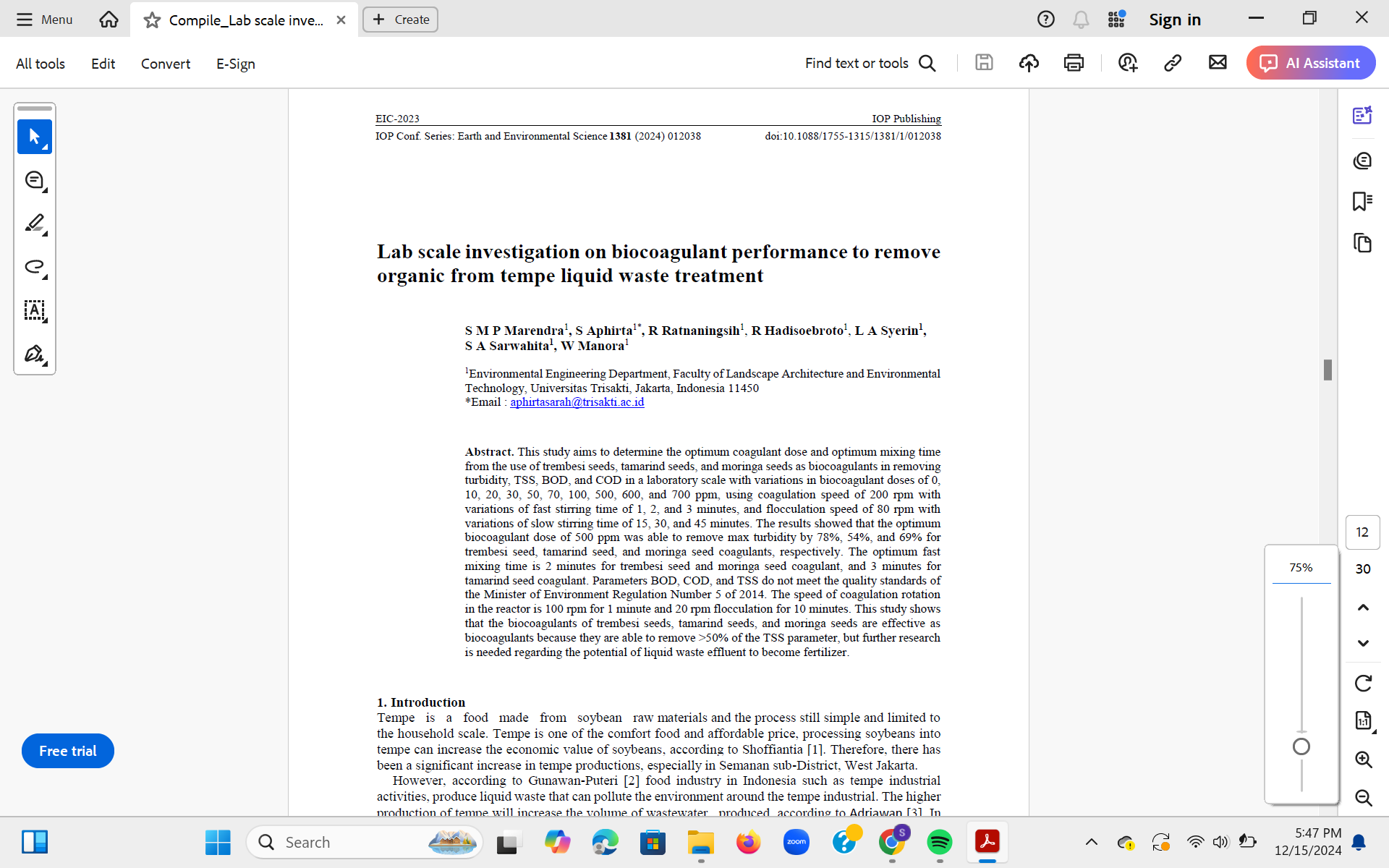
Task: Go to the next page
Action: [1363, 643]
